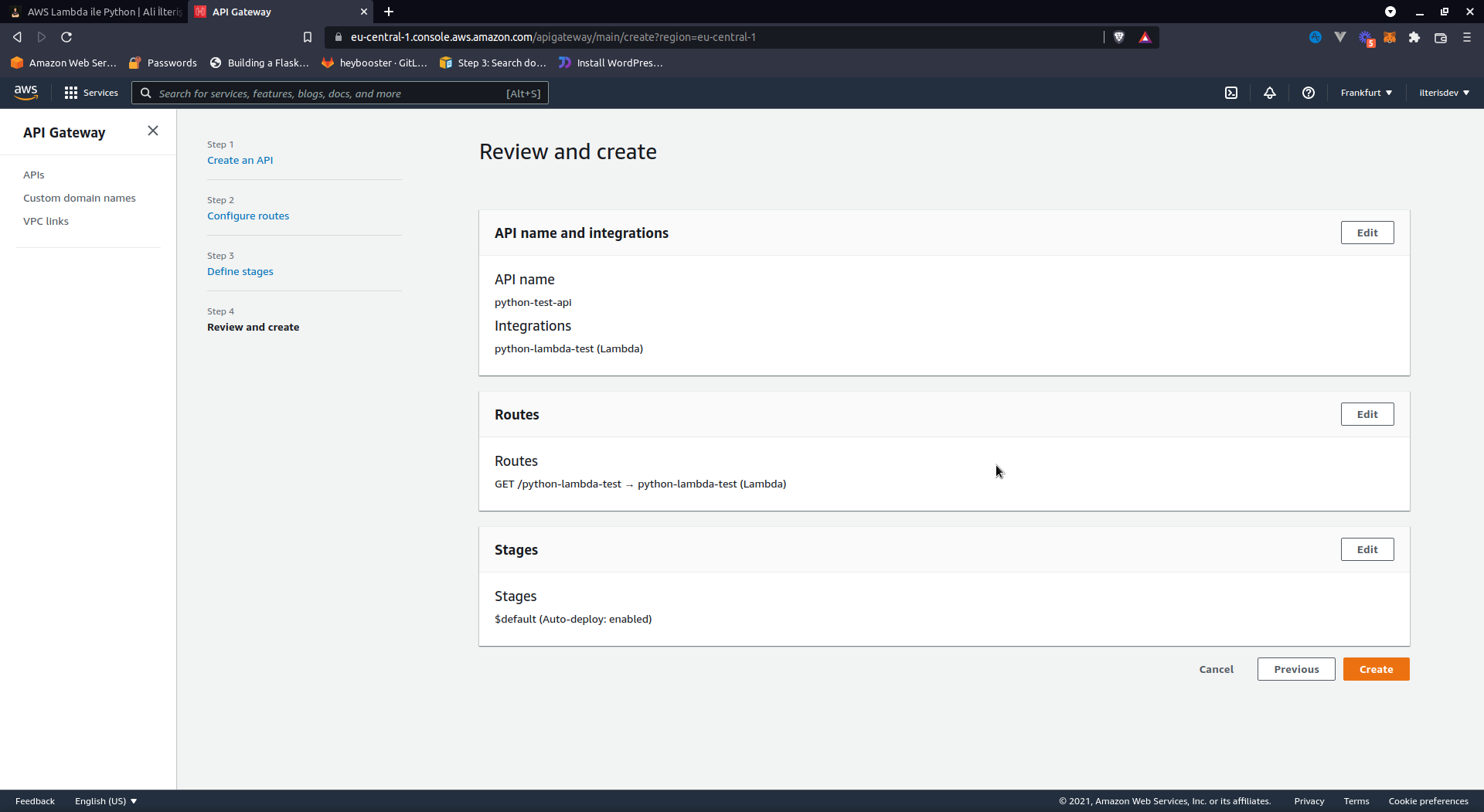Open the notifications bell icon
This screenshot has width=1484, height=812.
pos(1270,93)
